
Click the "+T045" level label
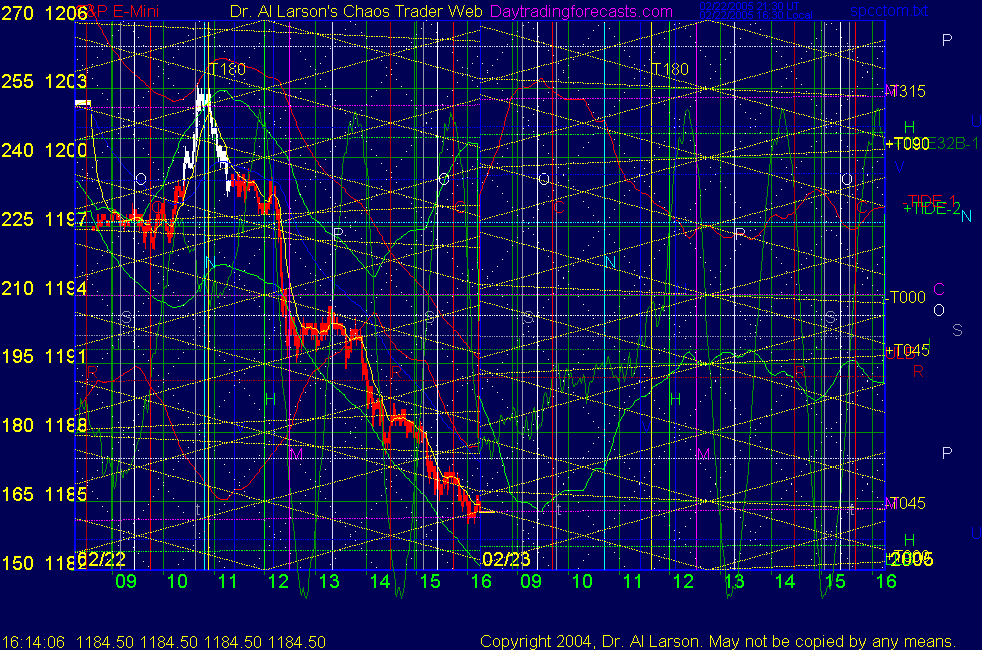(x=907, y=350)
